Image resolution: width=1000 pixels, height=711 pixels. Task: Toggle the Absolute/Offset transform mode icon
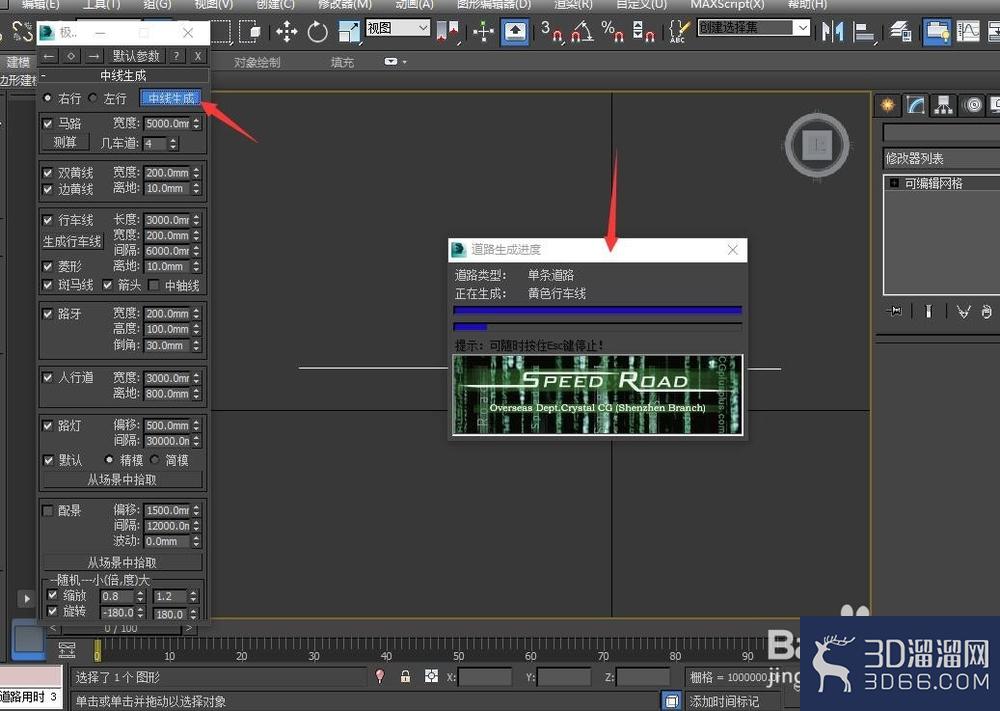[431, 677]
